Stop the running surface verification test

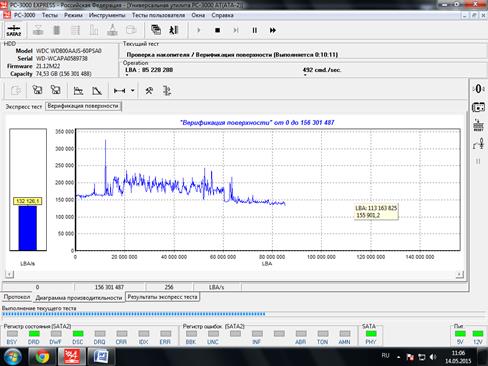[217, 30]
